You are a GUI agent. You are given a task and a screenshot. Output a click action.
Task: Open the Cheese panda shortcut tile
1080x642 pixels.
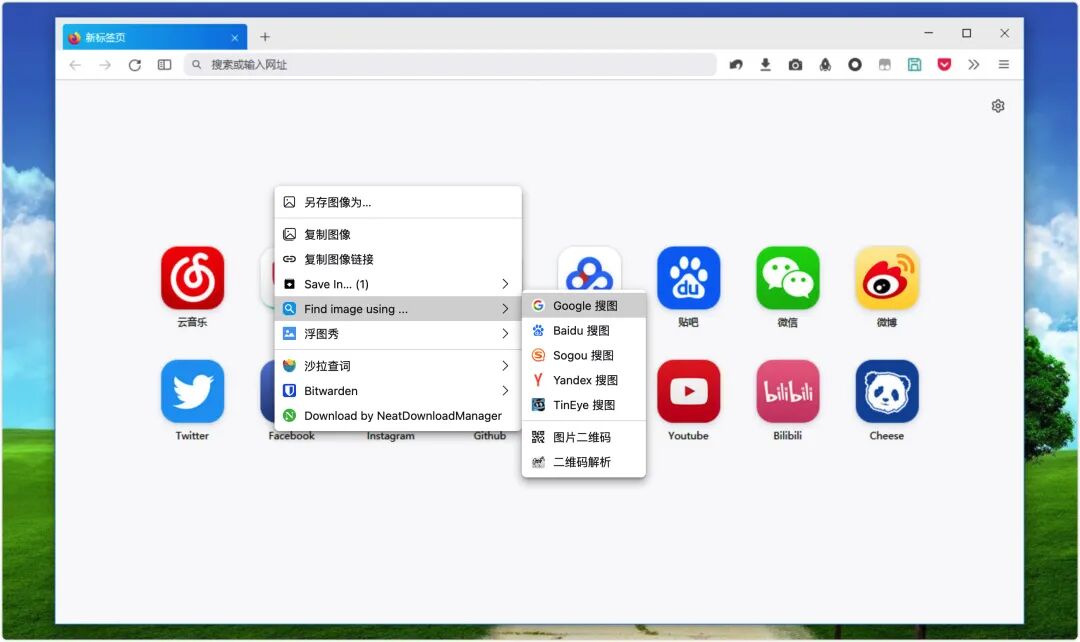pyautogui.click(x=886, y=391)
